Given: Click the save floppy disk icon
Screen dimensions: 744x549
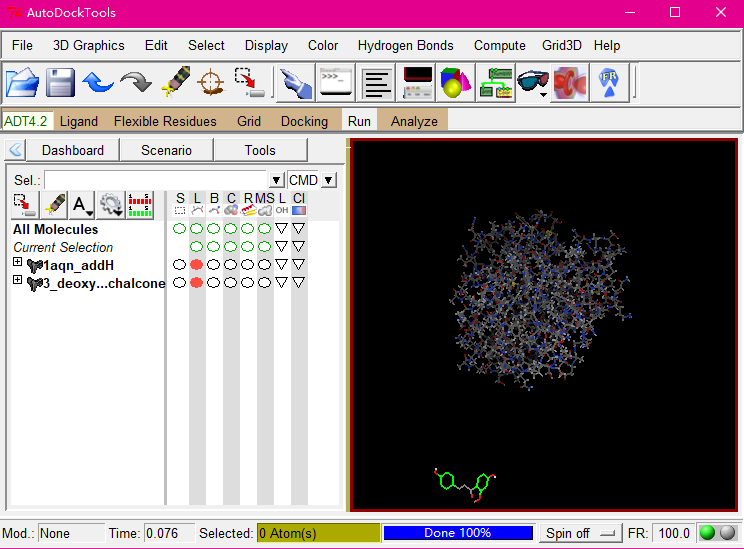Looking at the screenshot, I should click(x=60, y=82).
